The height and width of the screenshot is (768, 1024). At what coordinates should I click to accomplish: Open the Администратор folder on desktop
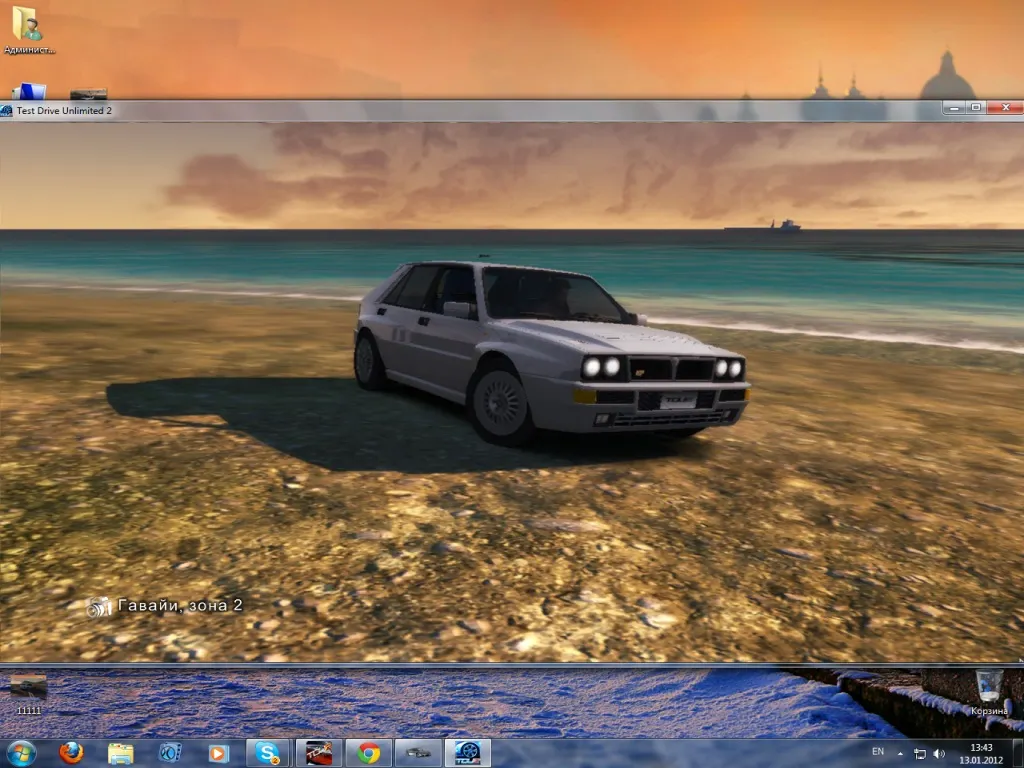pyautogui.click(x=28, y=29)
